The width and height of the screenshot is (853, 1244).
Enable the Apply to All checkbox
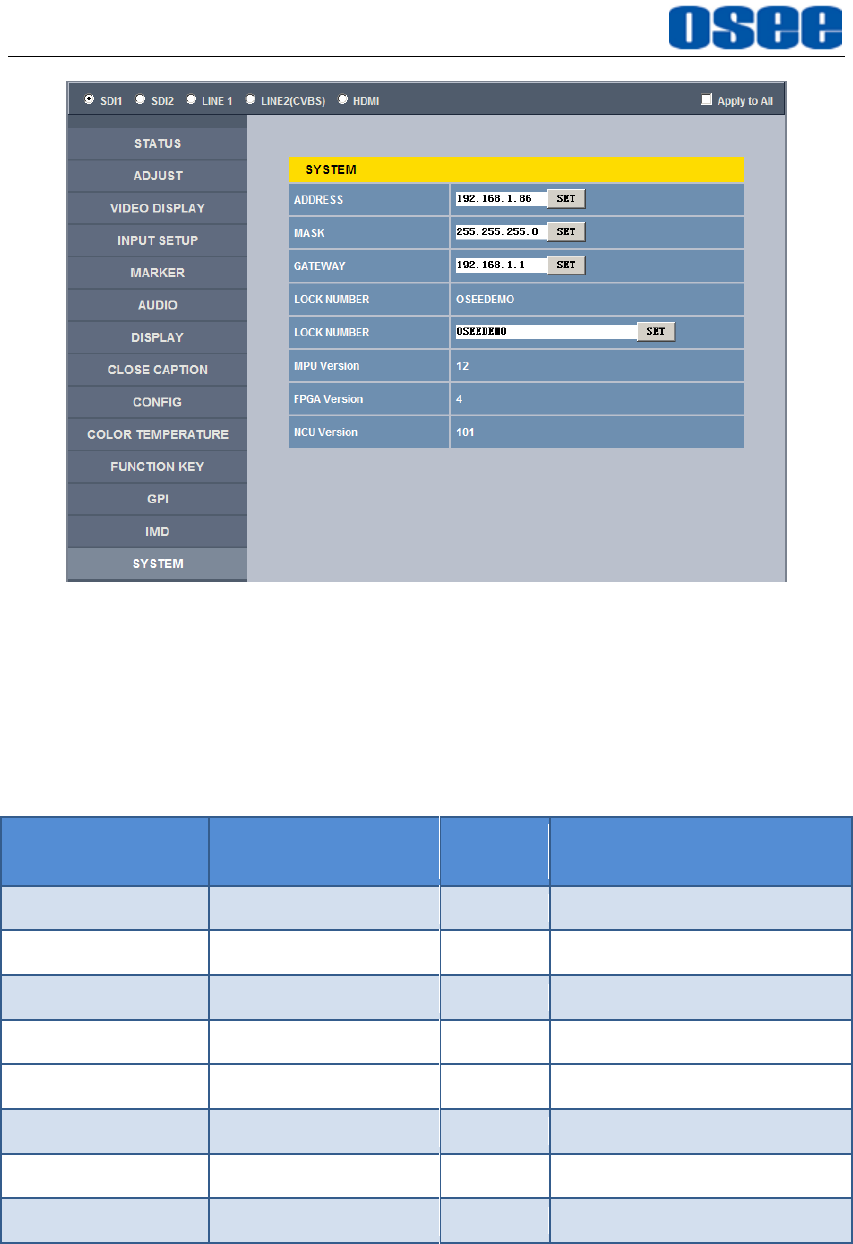706,100
